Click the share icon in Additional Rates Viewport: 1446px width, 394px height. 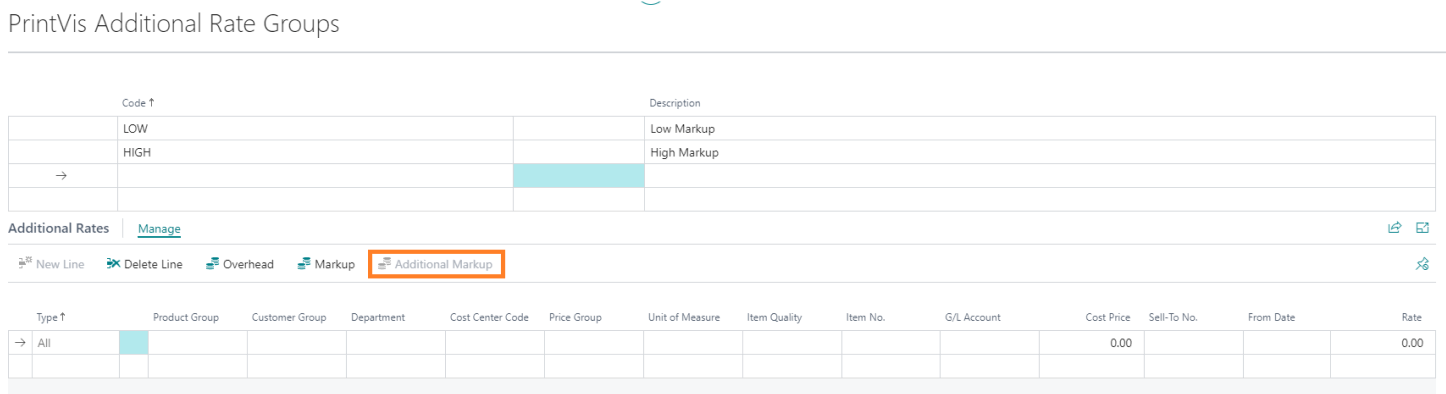(1394, 228)
